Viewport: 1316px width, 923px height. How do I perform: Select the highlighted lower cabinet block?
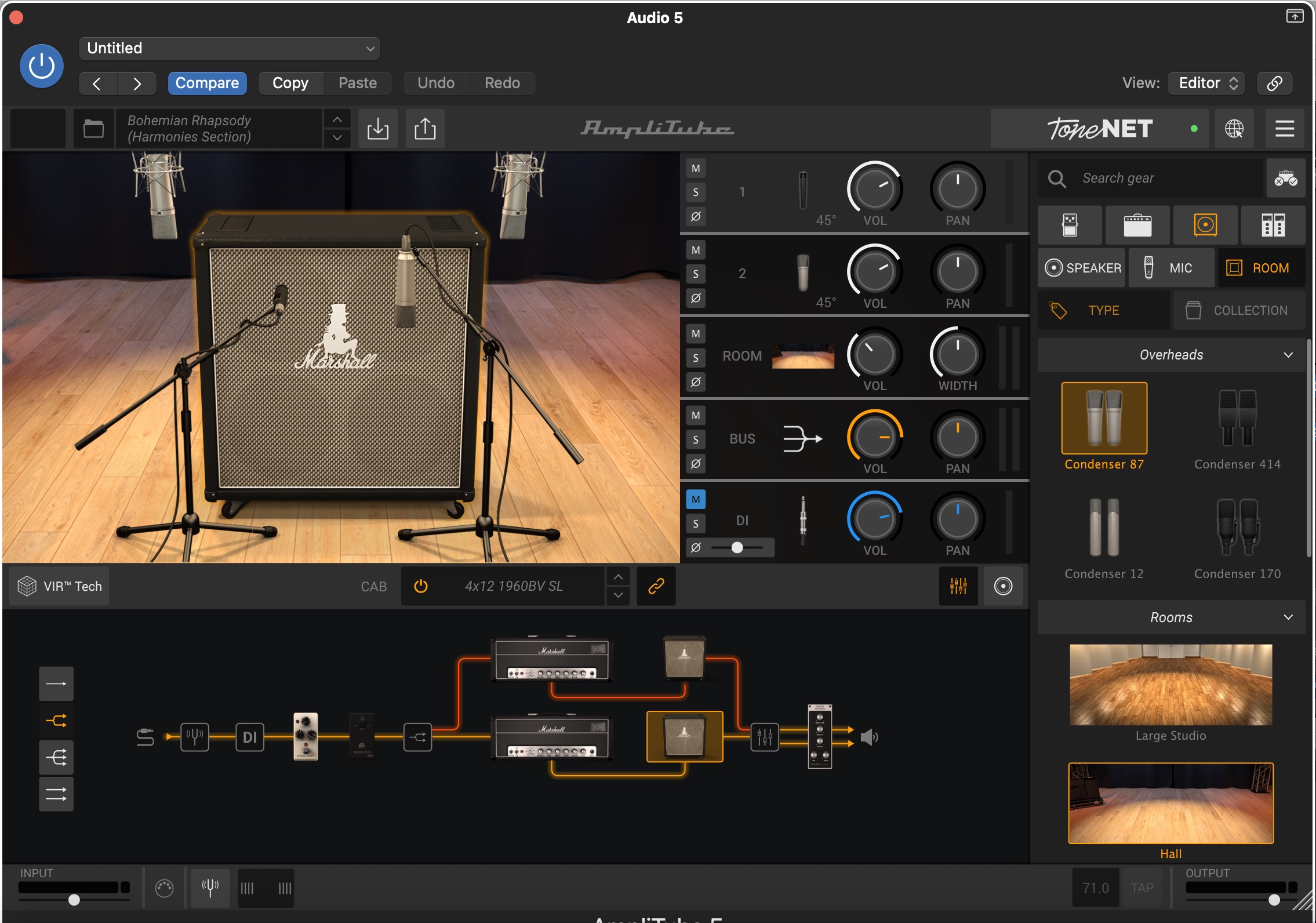point(685,736)
